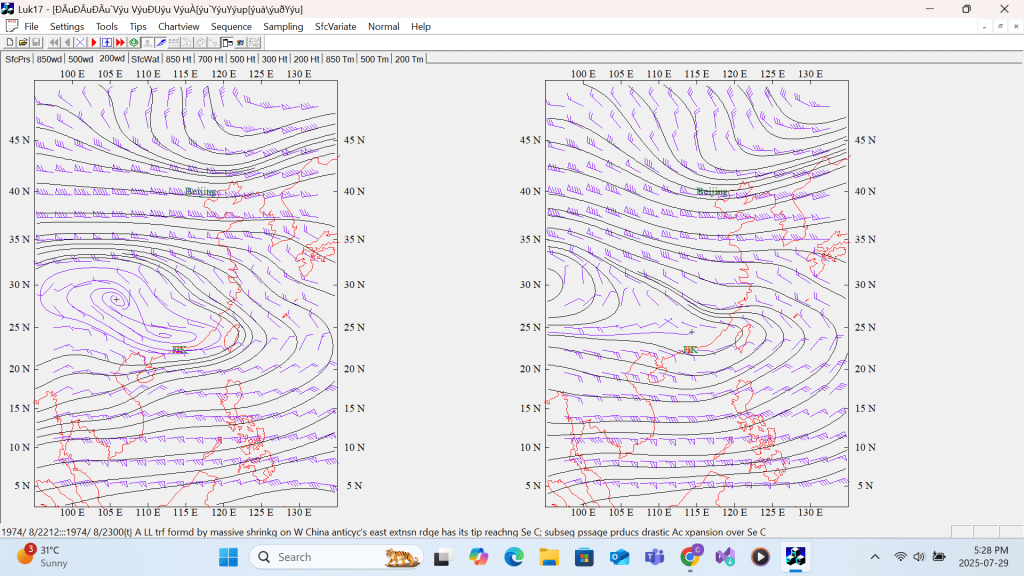Click the New document toolbar icon
Screen dimensions: 1024x576
(x=10, y=43)
